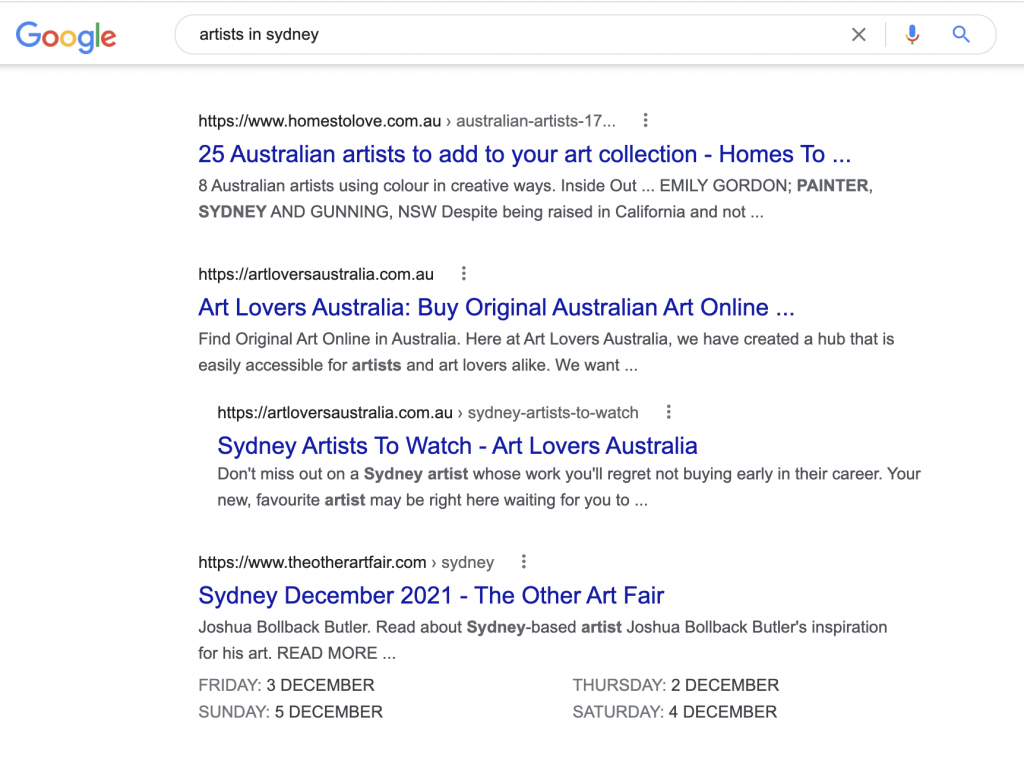
Task: Open three-dot menu for homestolove result
Action: click(x=645, y=120)
